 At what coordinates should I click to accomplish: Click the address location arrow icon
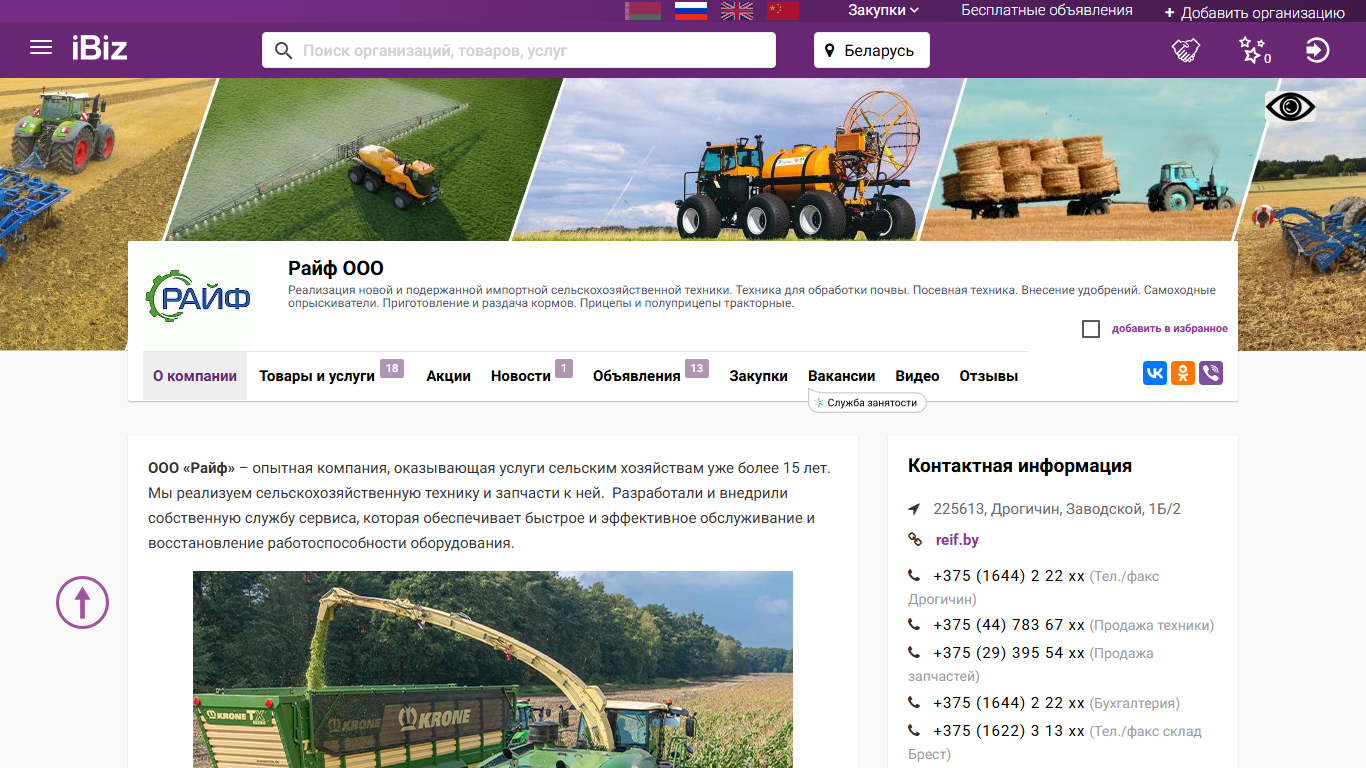(x=914, y=509)
